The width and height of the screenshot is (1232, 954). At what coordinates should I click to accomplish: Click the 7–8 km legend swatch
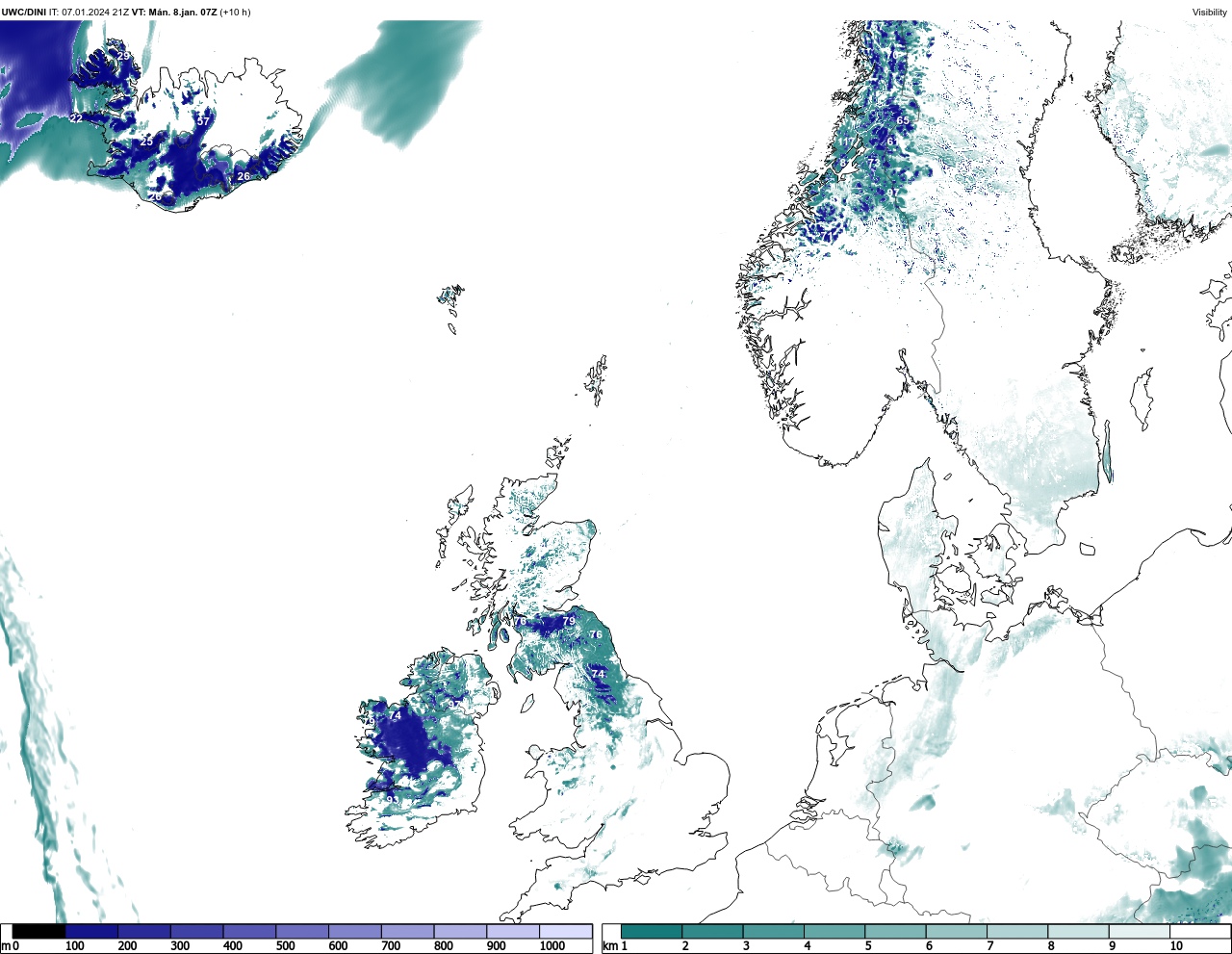click(1017, 931)
